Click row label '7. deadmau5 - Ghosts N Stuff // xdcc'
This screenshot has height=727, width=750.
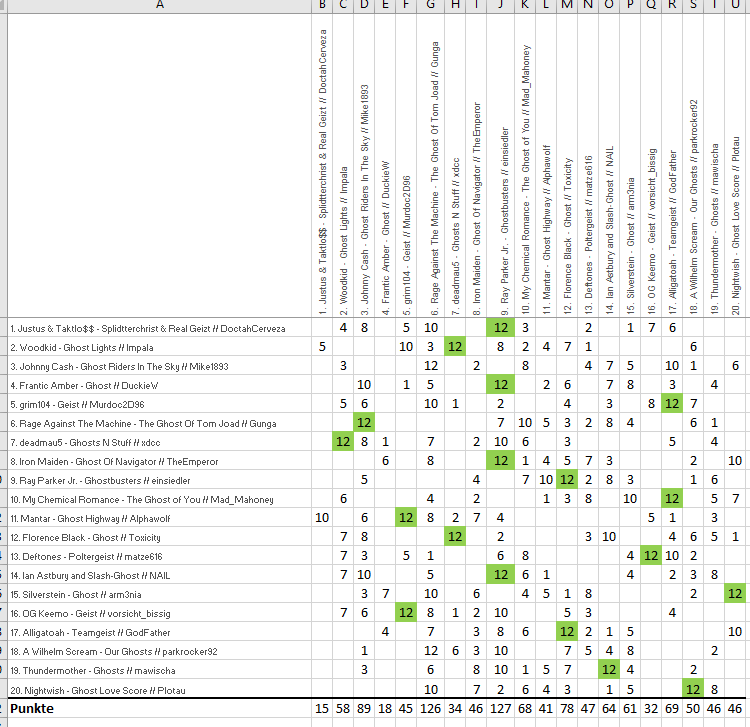(x=85, y=443)
